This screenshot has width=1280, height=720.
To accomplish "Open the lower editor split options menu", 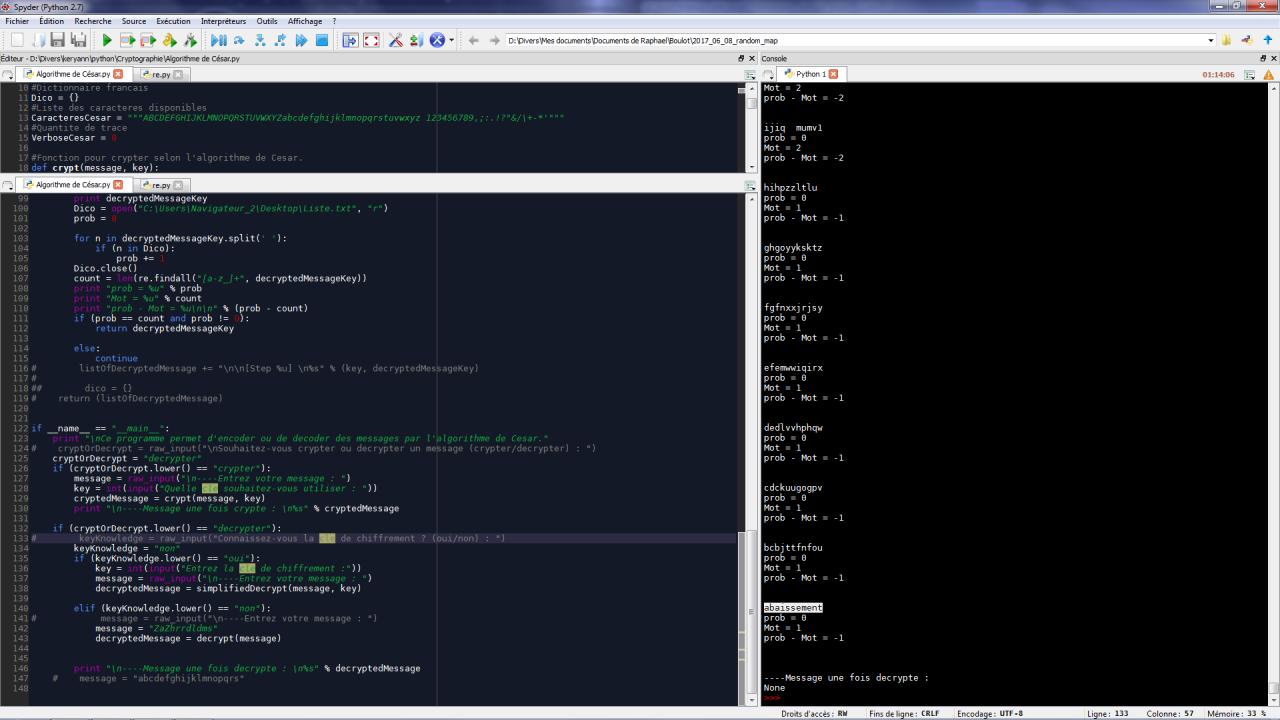I will click(751, 185).
